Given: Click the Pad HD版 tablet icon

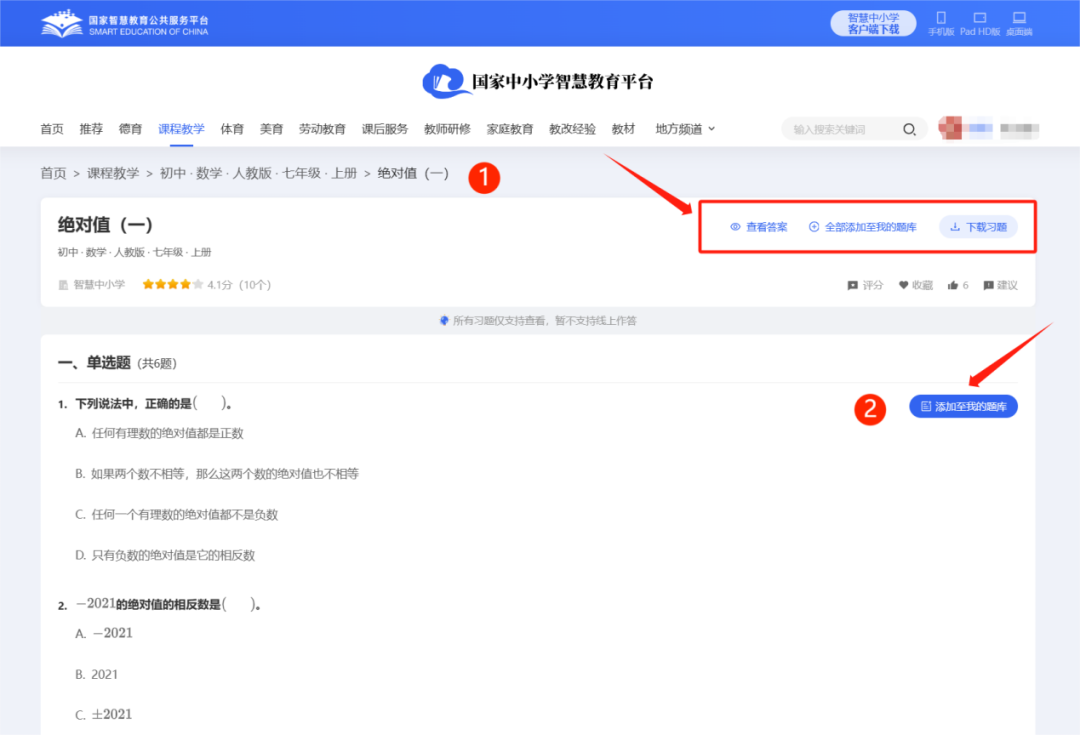Looking at the screenshot, I should click(979, 18).
